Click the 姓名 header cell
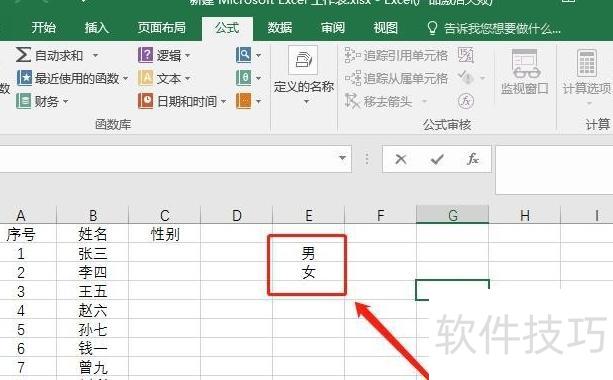Viewport: 613px width, 380px height. click(93, 234)
